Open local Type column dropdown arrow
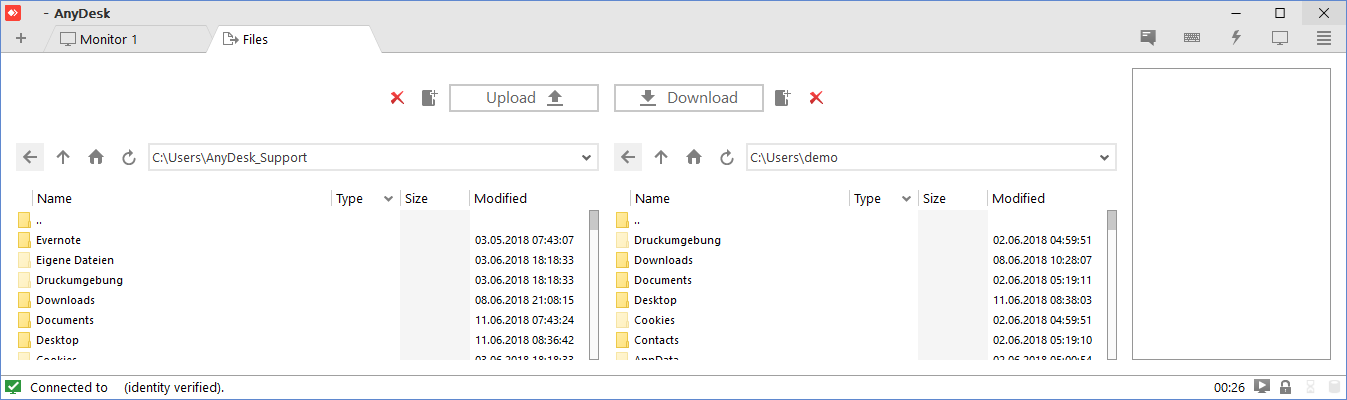Image resolution: width=1347 pixels, height=400 pixels. tap(389, 199)
